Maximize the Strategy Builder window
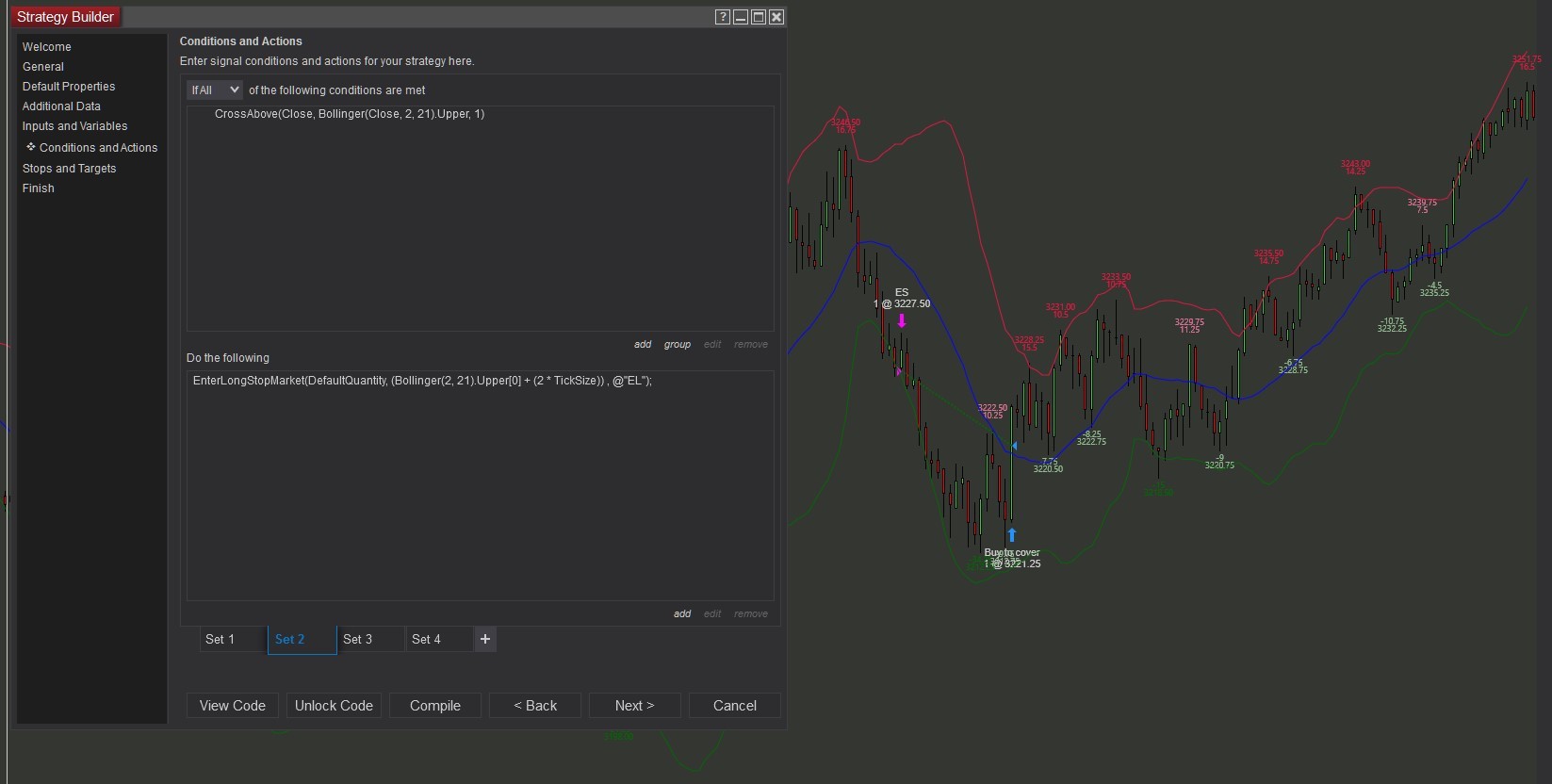Viewport: 1552px width, 784px height. pyautogui.click(x=759, y=17)
